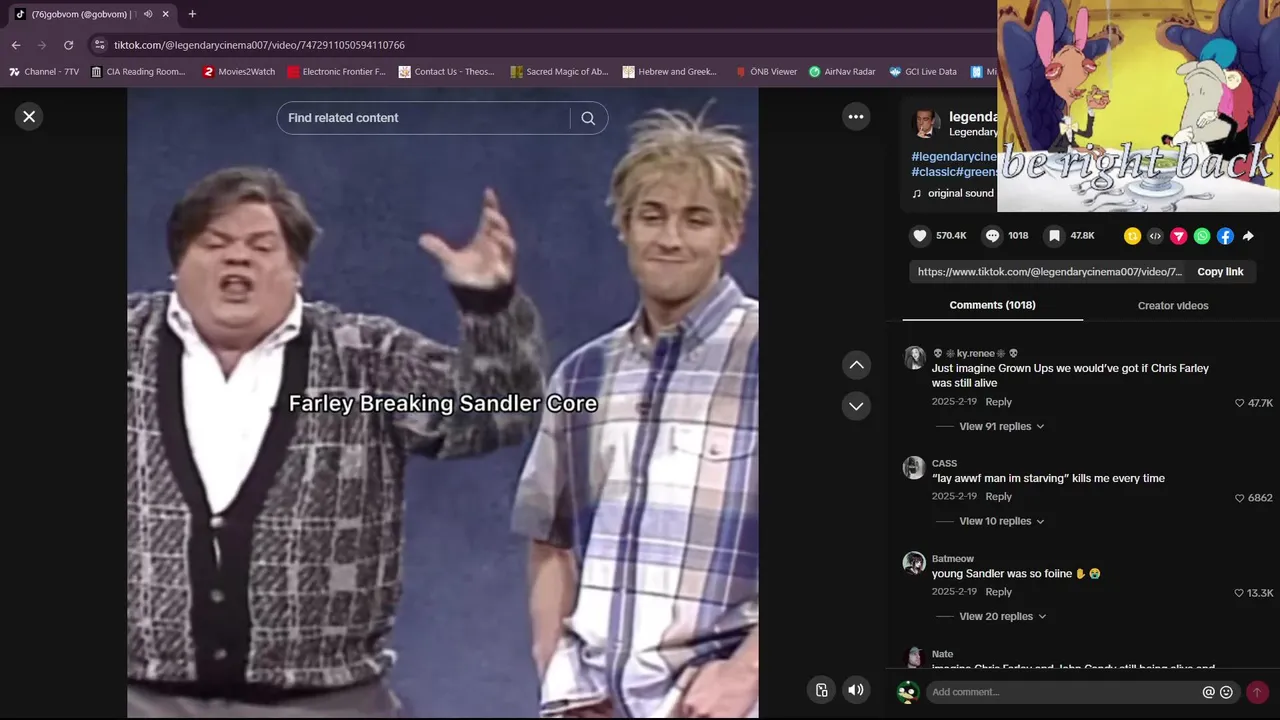Like Batmeow's comment with 13.3K heart
This screenshot has width=1280, height=720.
pos(1240,593)
